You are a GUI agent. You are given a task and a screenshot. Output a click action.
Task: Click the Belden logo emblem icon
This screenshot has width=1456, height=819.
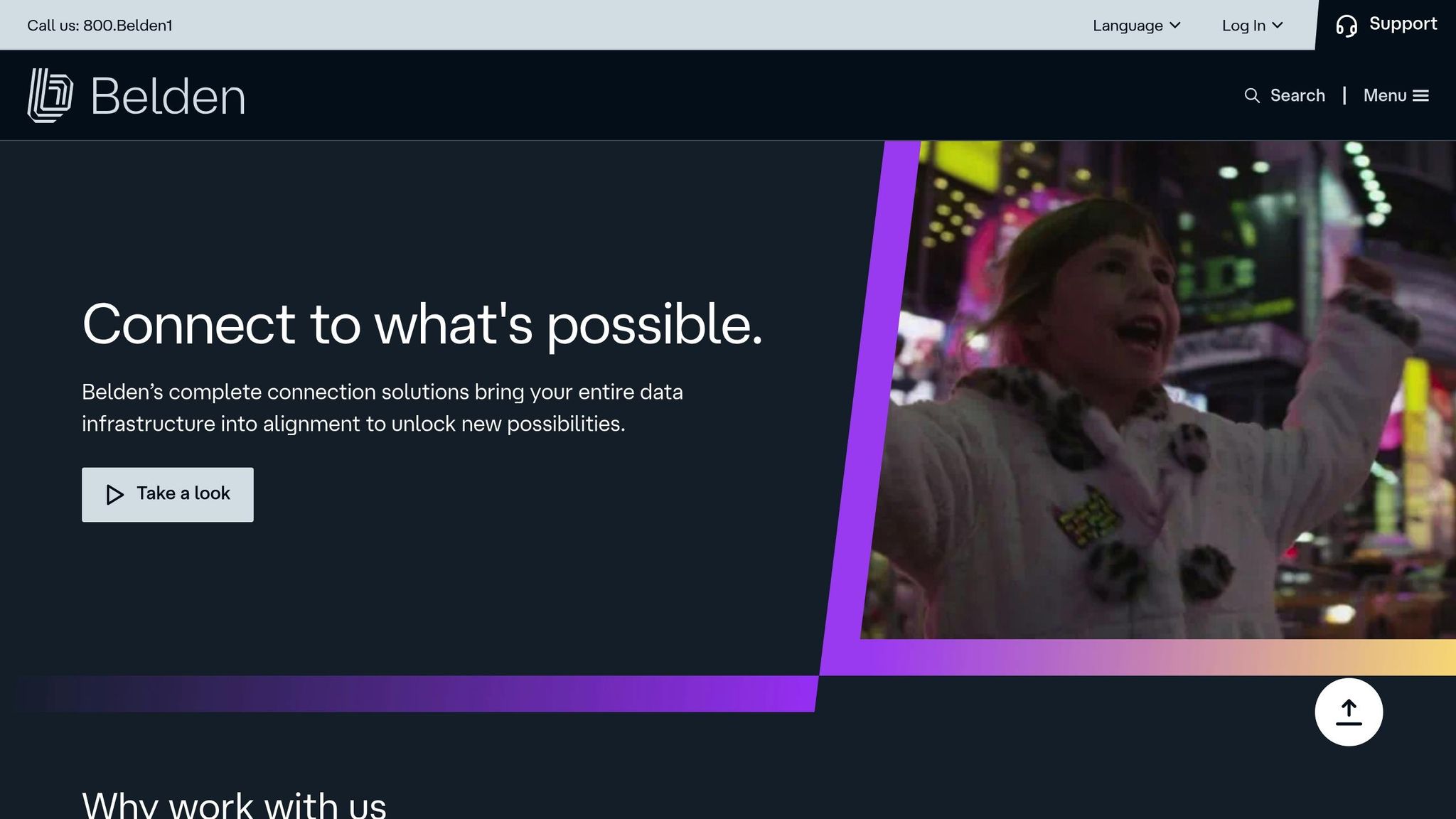[x=50, y=95]
